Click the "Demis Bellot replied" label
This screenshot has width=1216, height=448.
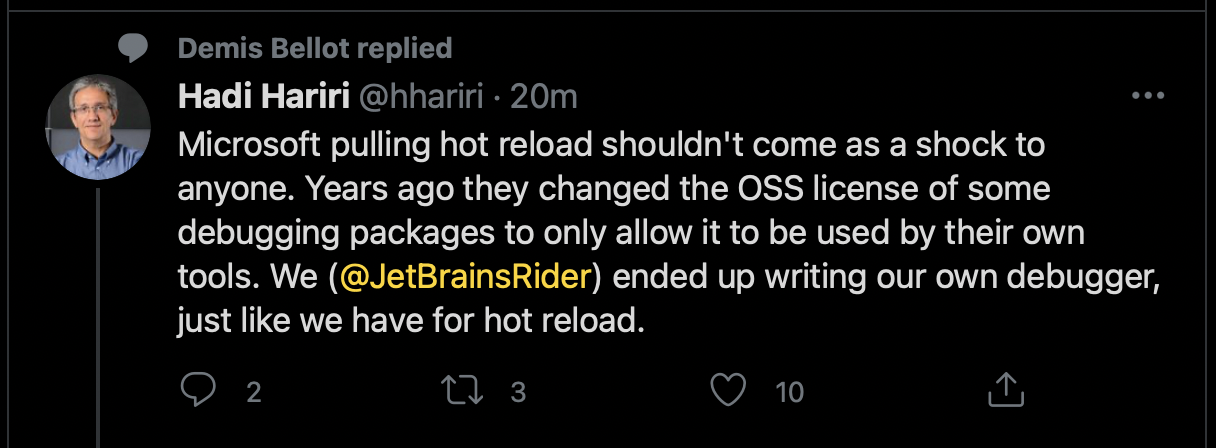click(314, 47)
